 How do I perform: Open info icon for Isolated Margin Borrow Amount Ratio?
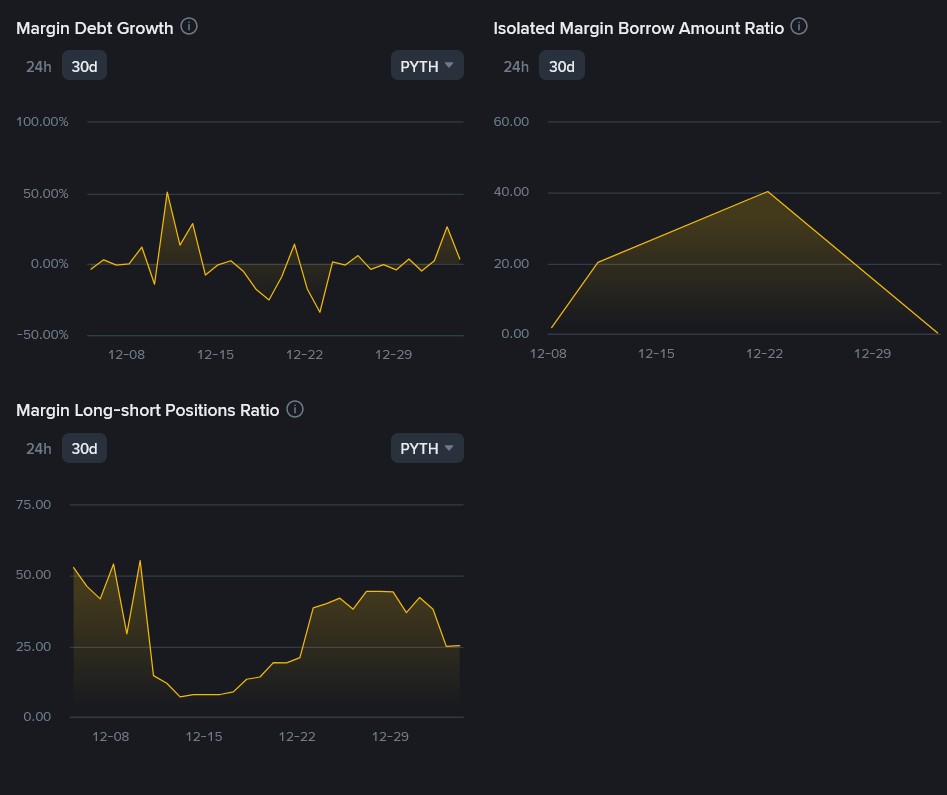click(x=799, y=27)
